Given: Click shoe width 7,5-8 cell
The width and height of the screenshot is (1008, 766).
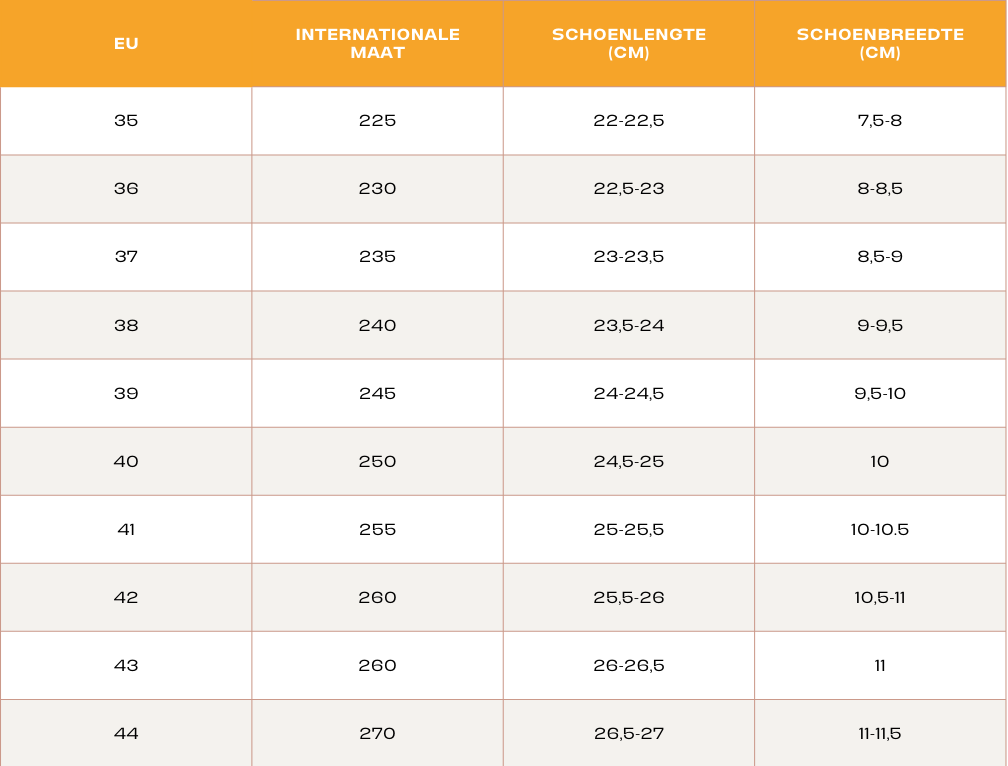Looking at the screenshot, I should pyautogui.click(x=880, y=121).
